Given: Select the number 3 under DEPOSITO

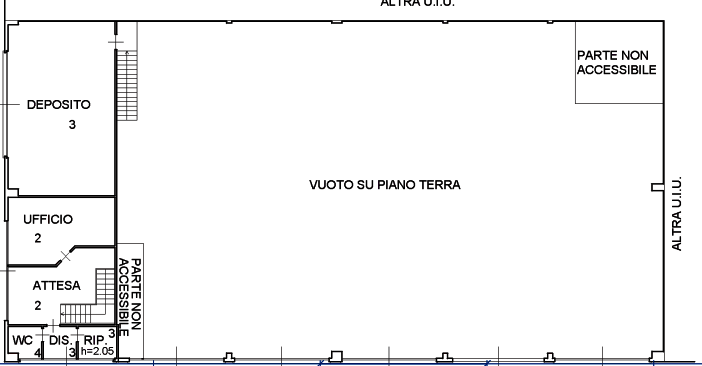Looking at the screenshot, I should click(x=72, y=125).
